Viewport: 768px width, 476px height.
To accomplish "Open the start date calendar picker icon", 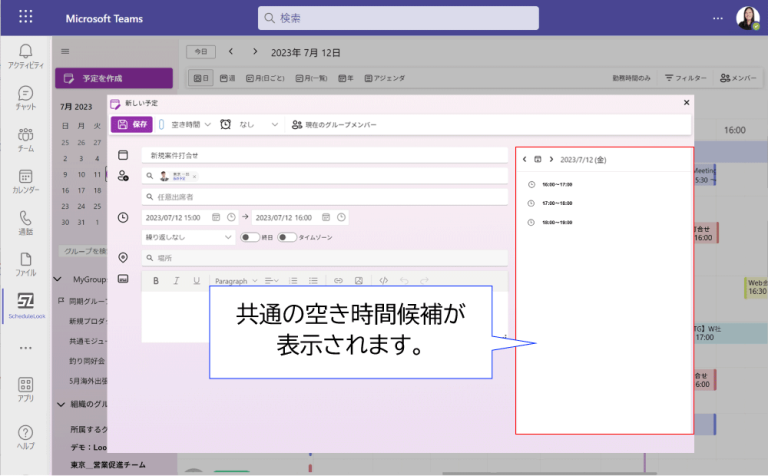I will [215, 217].
